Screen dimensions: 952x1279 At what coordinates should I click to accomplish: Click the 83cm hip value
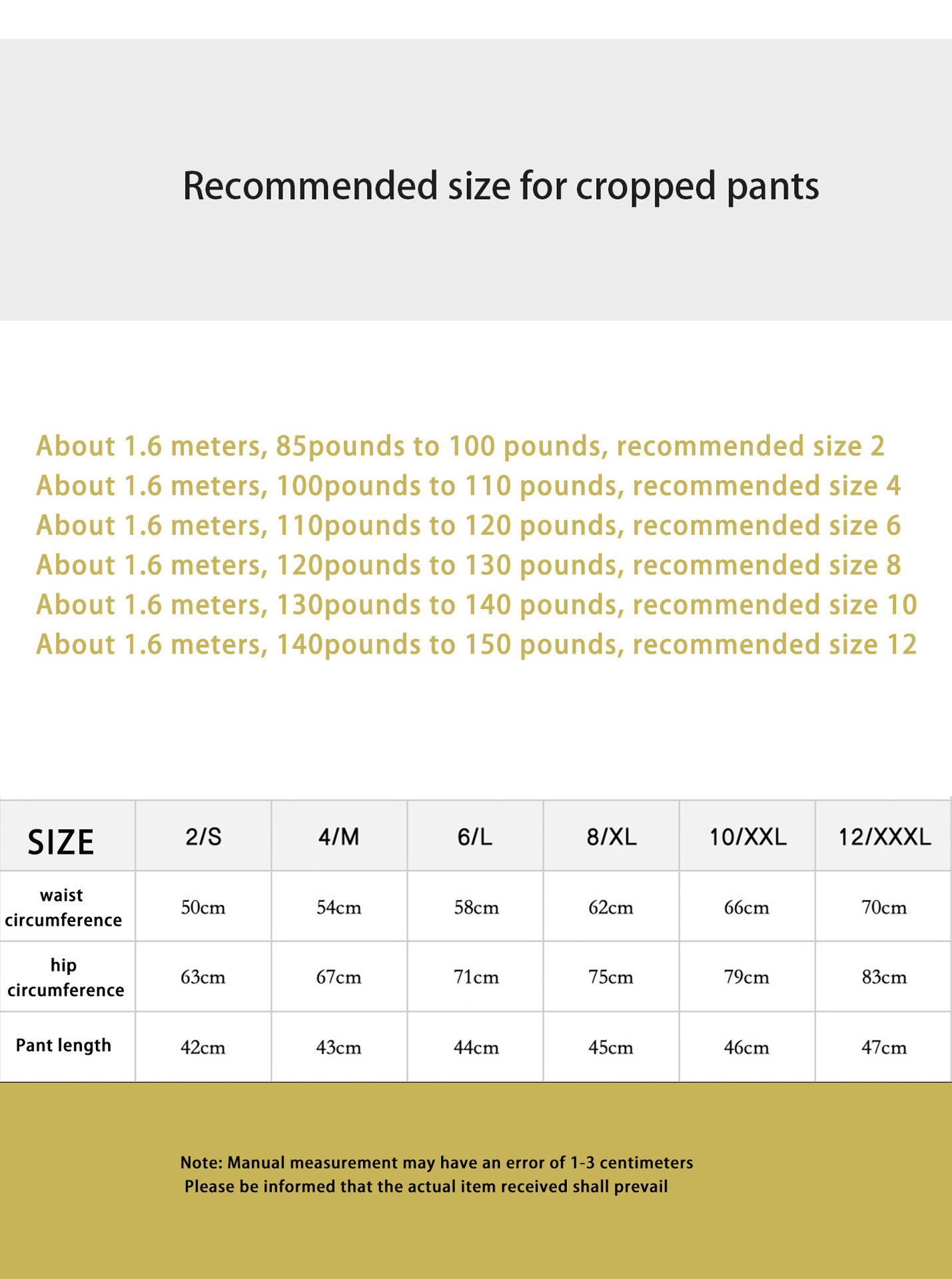click(884, 977)
